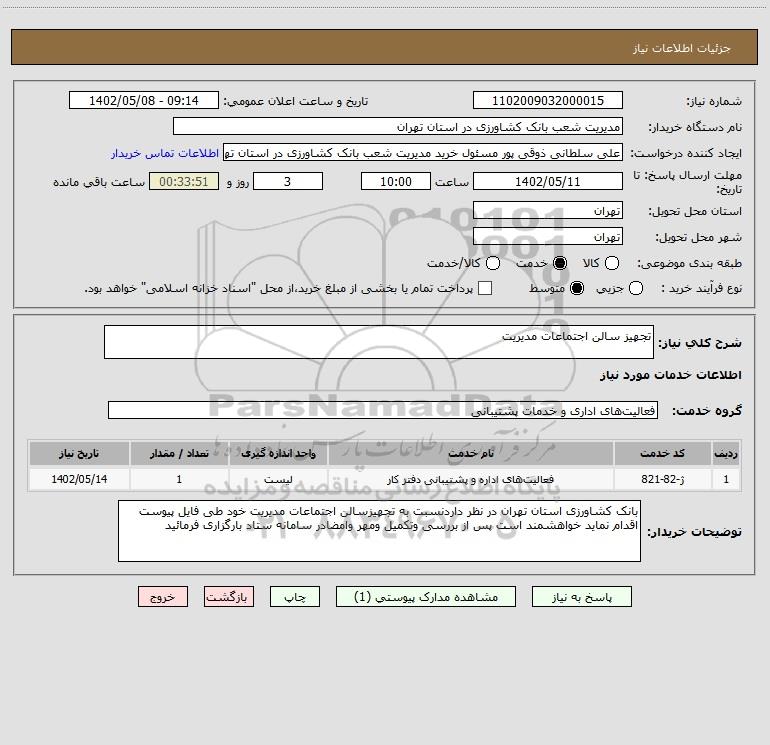Click the تعداد / مقدار column header
This screenshot has width=770, height=745.
[179, 453]
